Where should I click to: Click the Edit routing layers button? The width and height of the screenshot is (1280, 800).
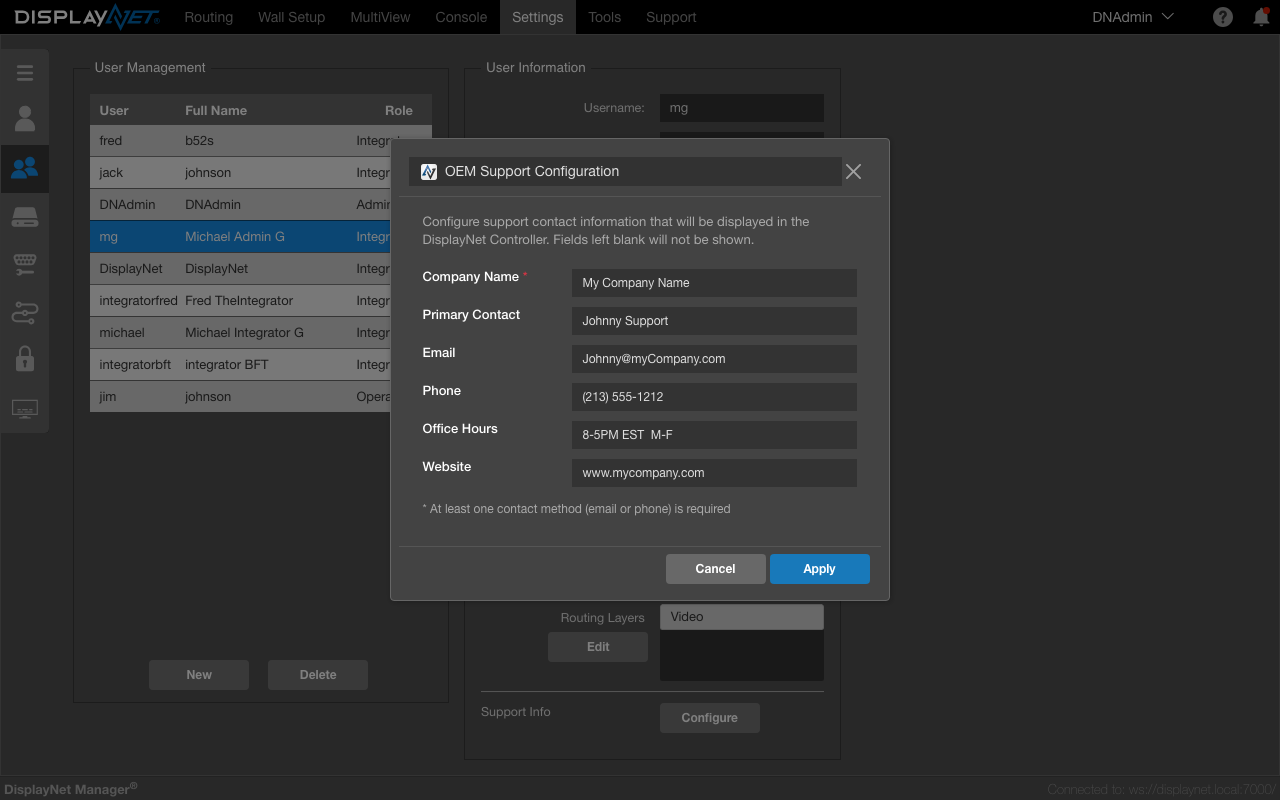(598, 647)
